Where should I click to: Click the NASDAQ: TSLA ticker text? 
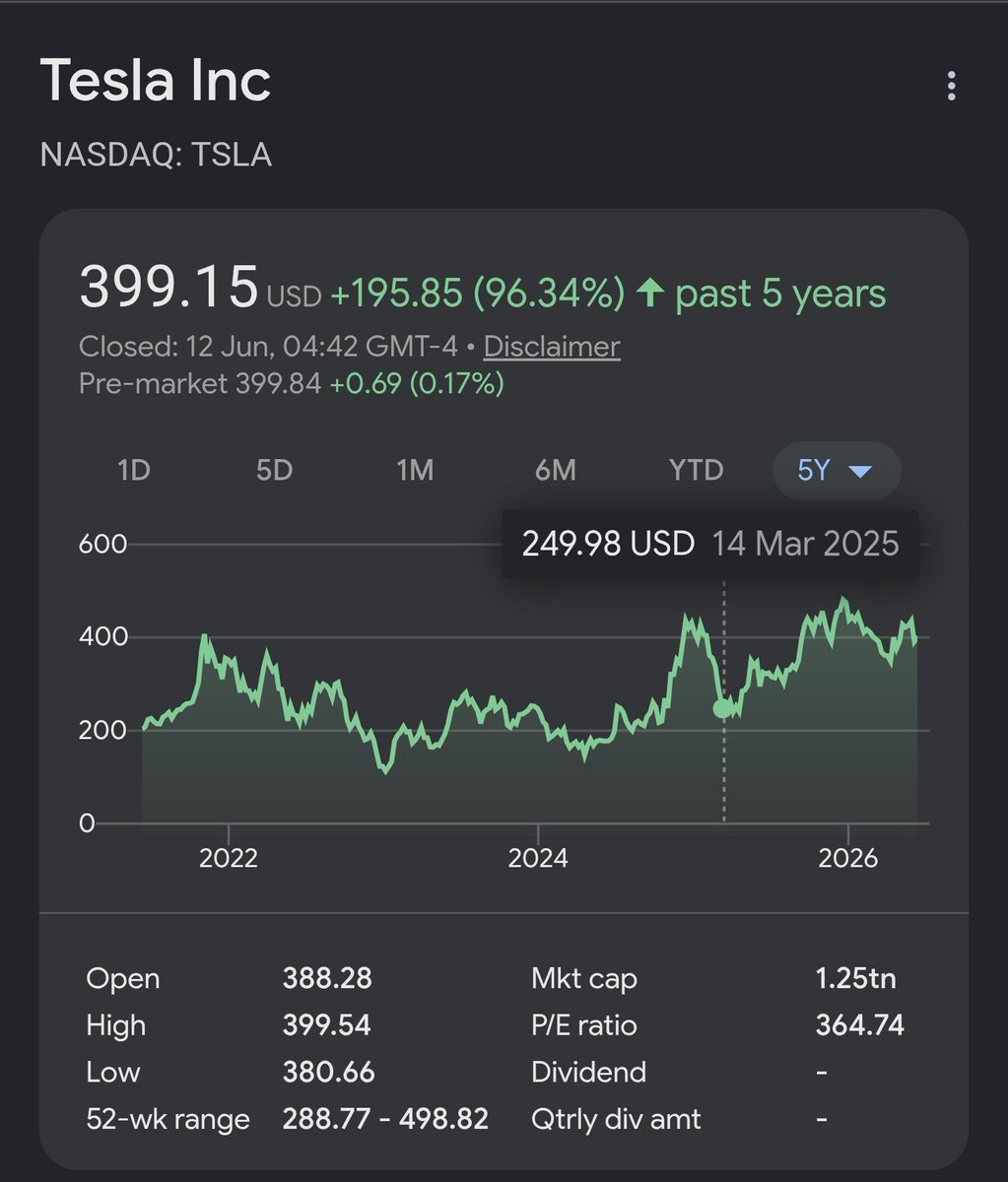156,155
